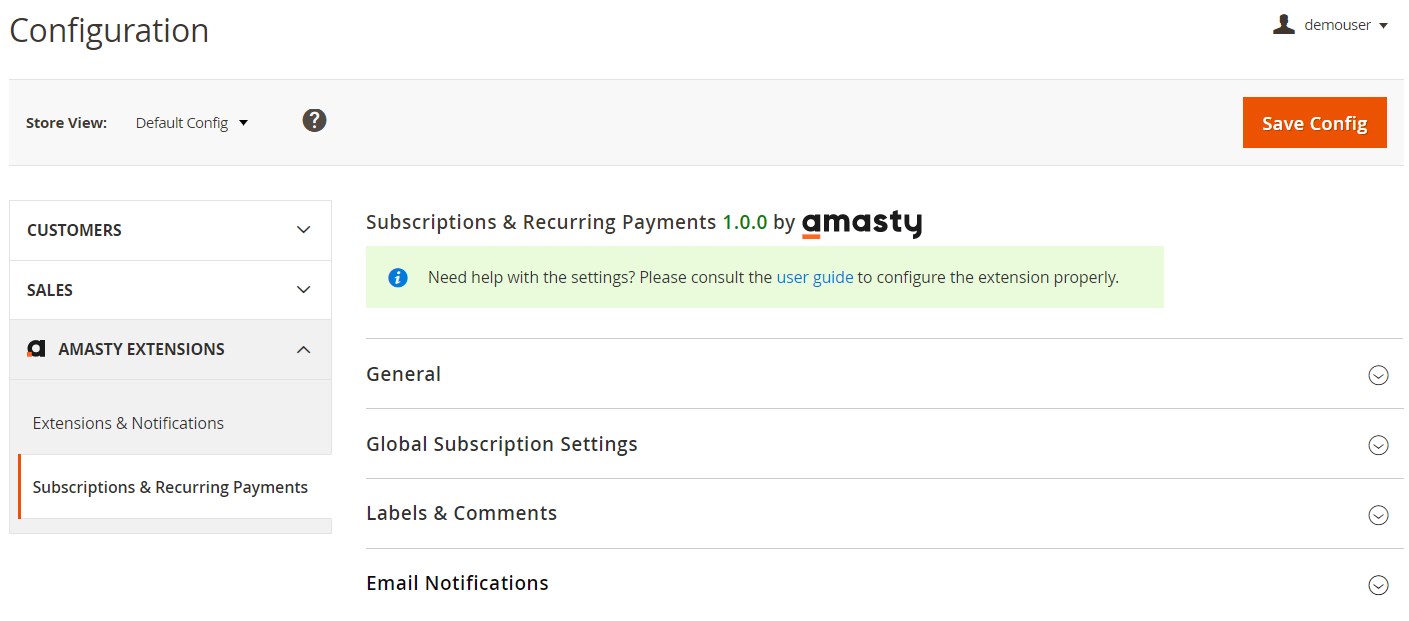Click the demouser profile avatar icon
1409x621 pixels.
pyautogui.click(x=1283, y=25)
